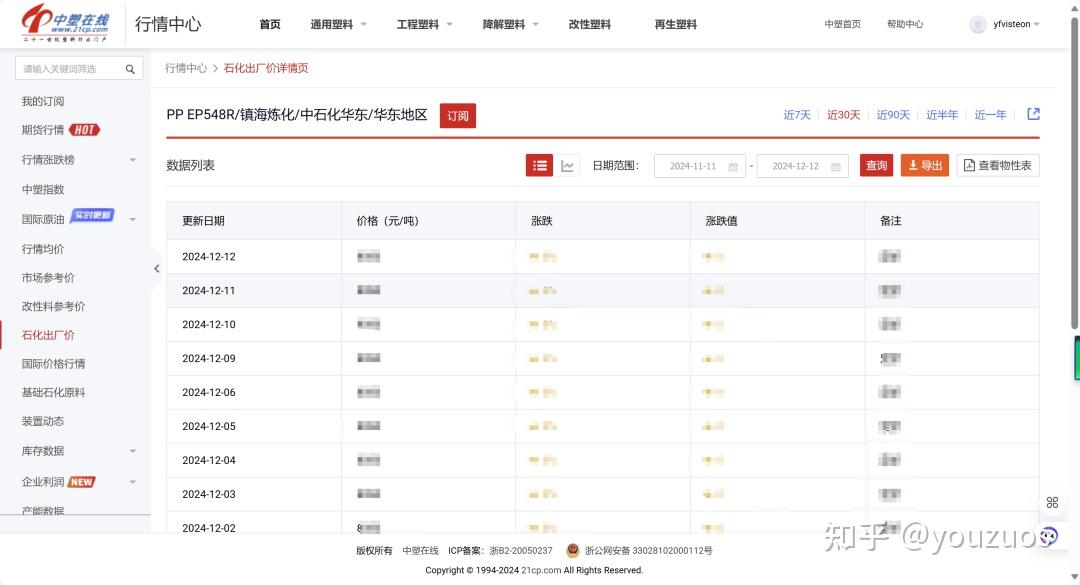Open 装置动态 in sidebar
The width and height of the screenshot is (1080, 585).
pyautogui.click(x=43, y=421)
